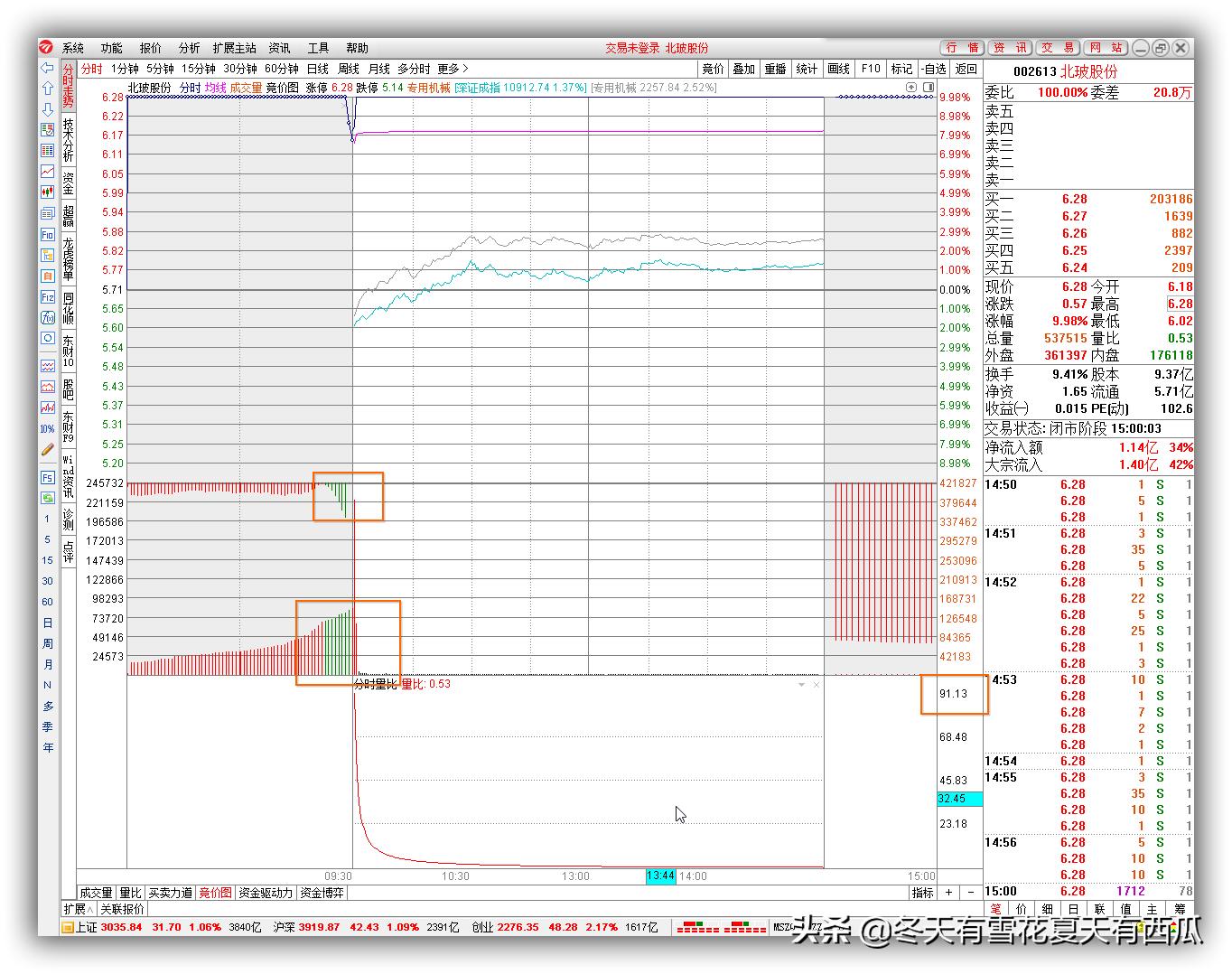Open the 分时量比 panel dropdown arrow
1232x974 pixels.
(x=801, y=685)
